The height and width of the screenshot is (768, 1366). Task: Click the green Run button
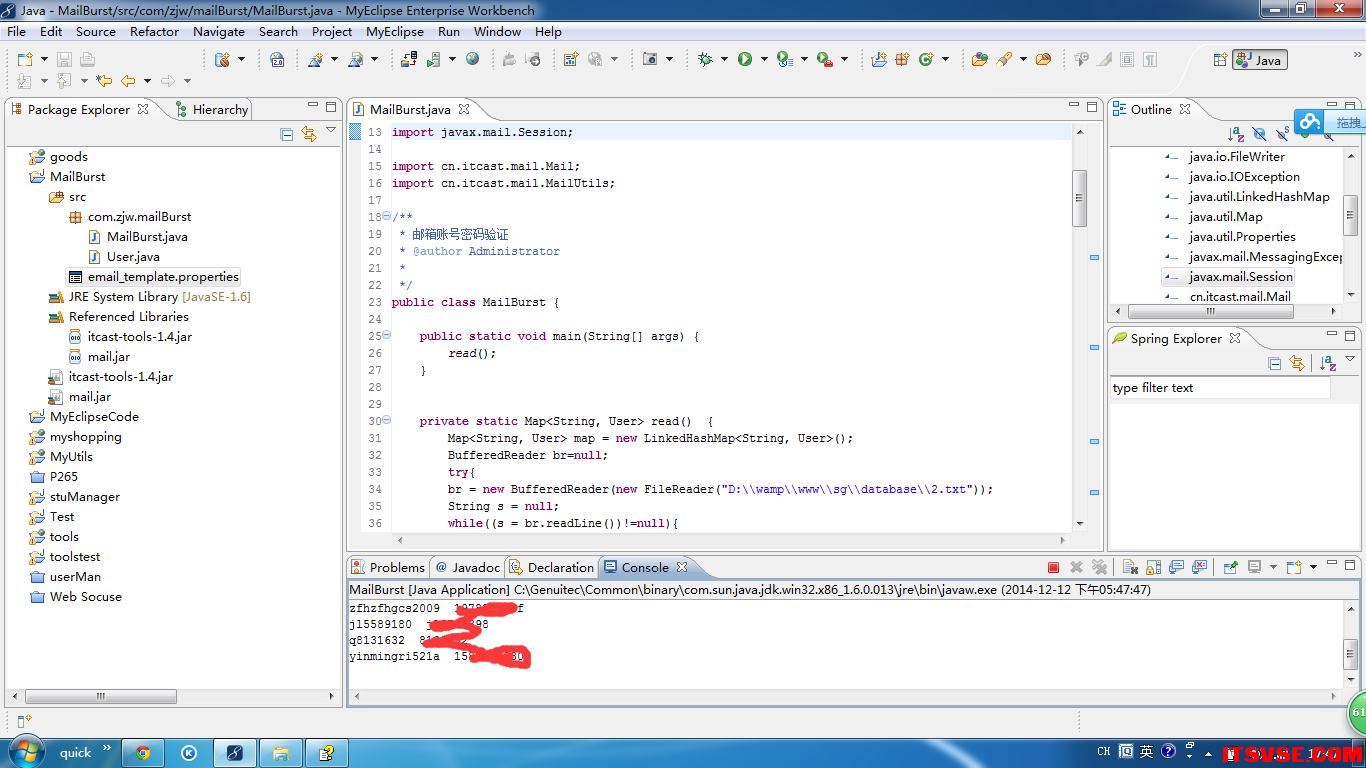pyautogui.click(x=745, y=60)
